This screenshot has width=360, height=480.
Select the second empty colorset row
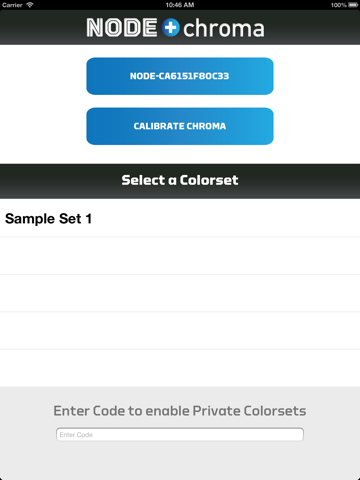(180, 293)
